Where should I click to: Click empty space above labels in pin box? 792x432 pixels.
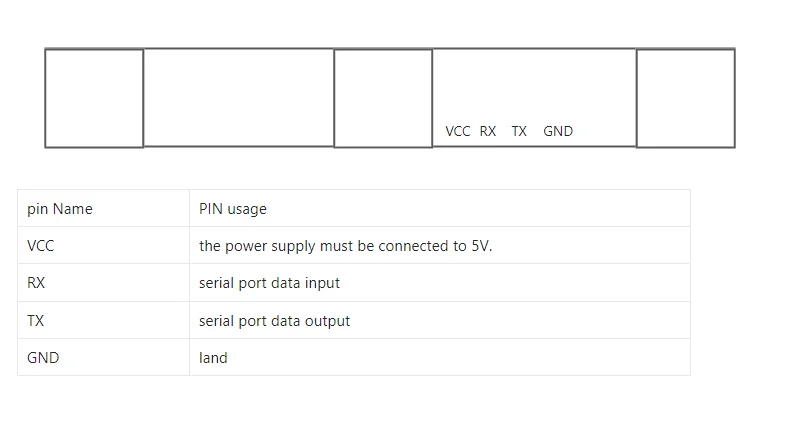[x=534, y=85]
